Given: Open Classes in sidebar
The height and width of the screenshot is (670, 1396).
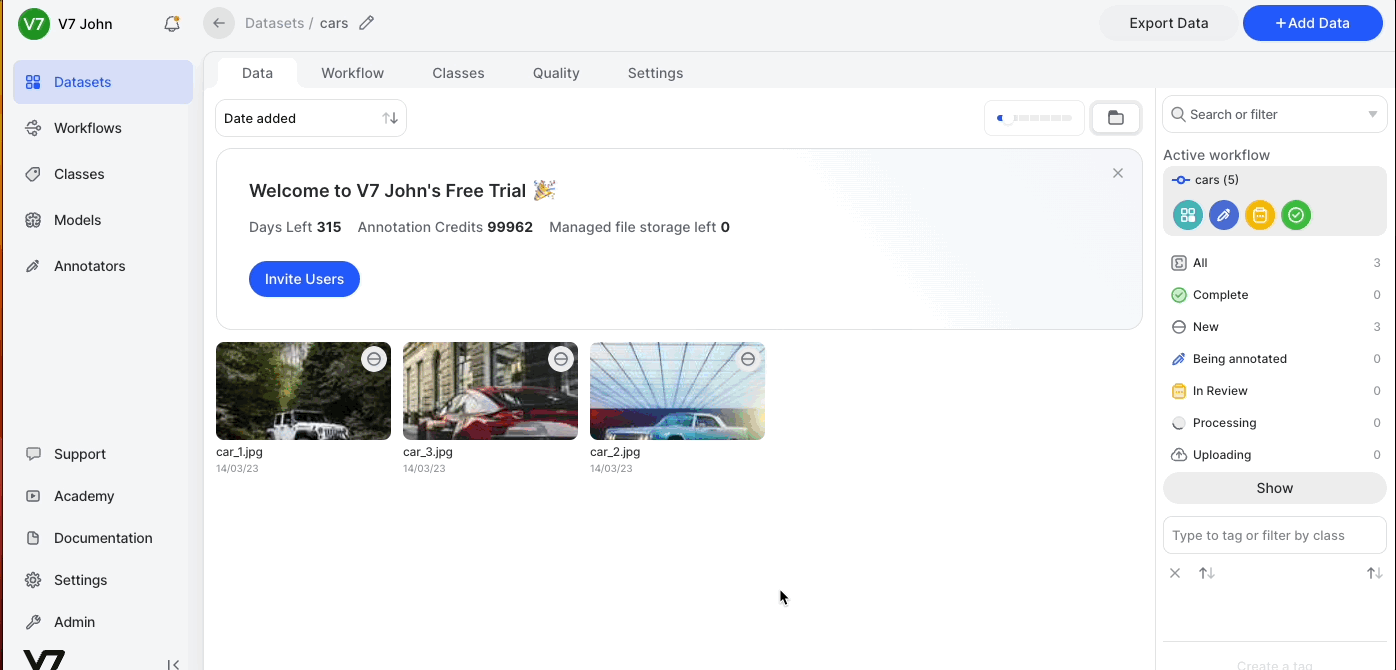Looking at the screenshot, I should click(x=103, y=174).
